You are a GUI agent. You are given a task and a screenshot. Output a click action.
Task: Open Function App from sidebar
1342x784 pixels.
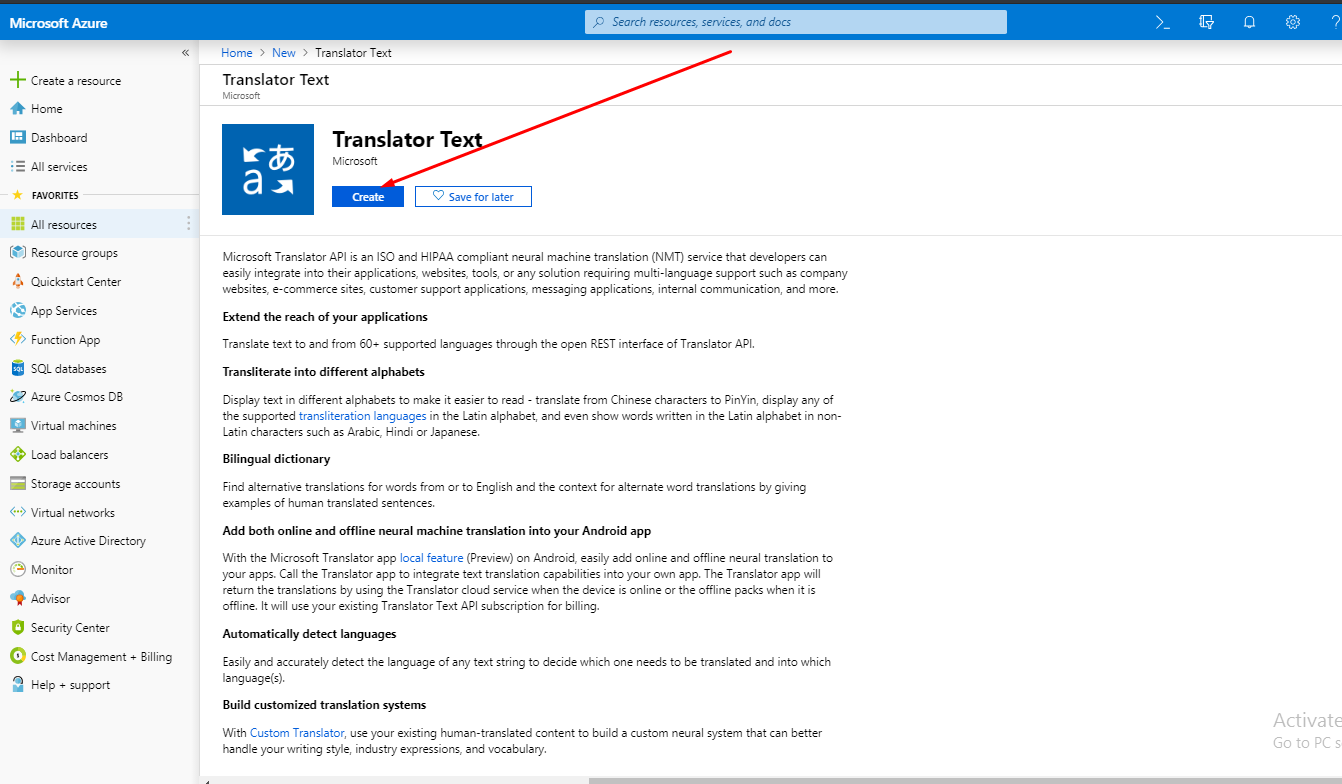click(65, 340)
